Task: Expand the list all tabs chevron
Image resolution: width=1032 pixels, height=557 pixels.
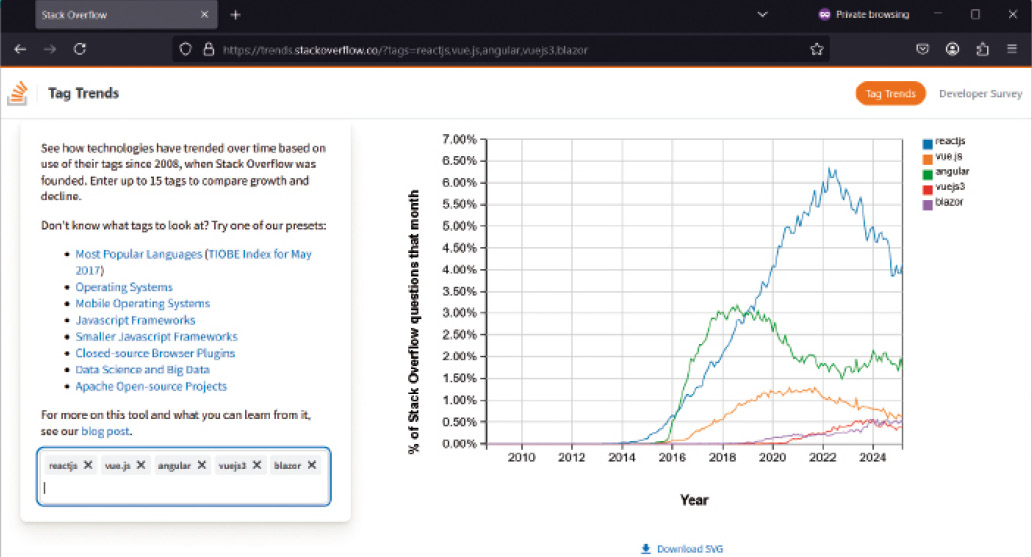Action: click(762, 14)
